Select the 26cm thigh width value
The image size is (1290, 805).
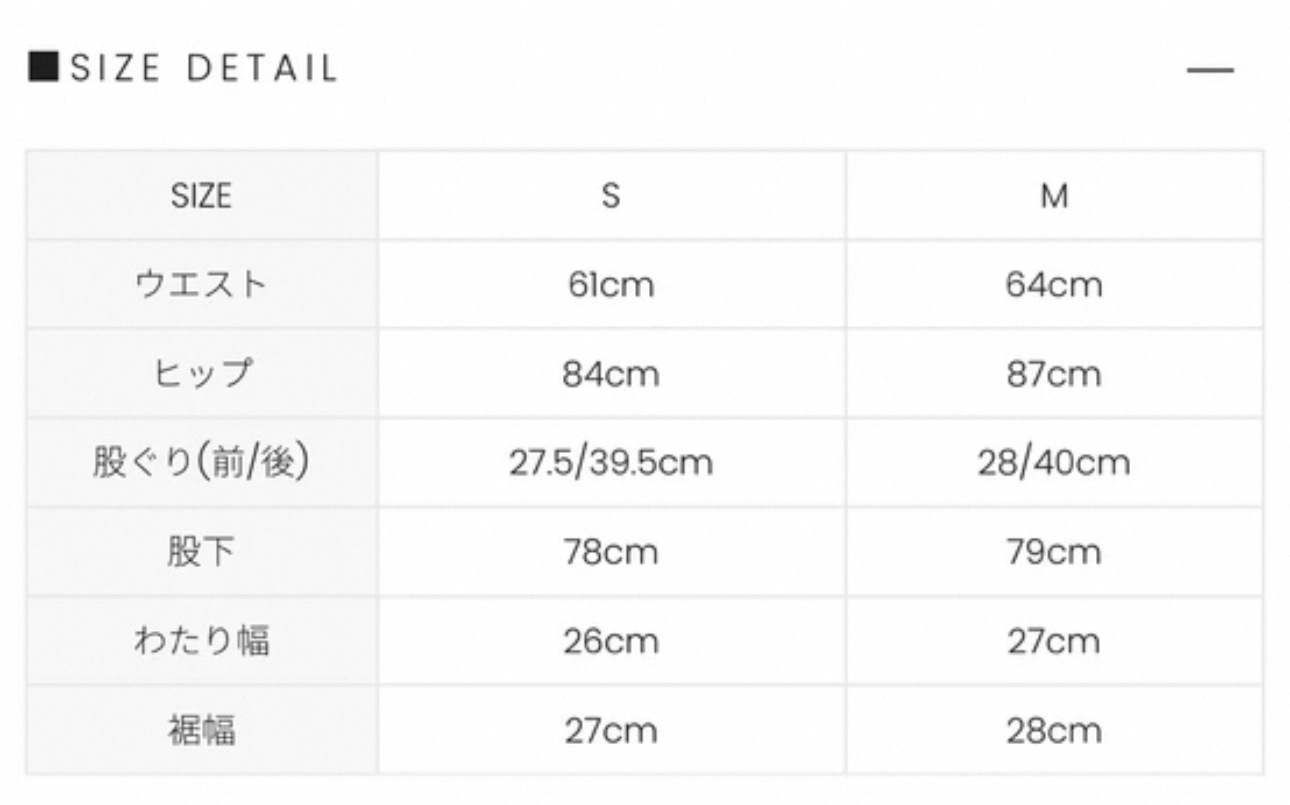[x=611, y=641]
